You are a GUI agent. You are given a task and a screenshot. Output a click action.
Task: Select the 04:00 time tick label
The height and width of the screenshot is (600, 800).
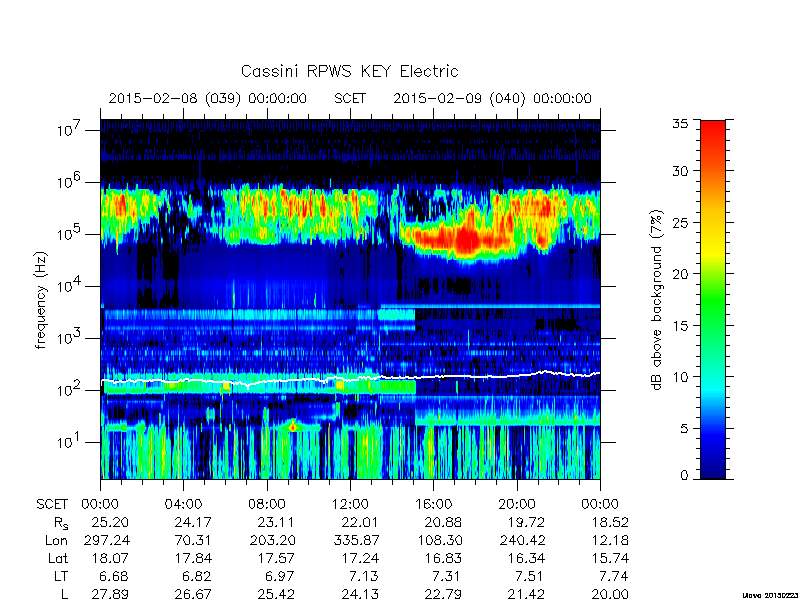(183, 505)
